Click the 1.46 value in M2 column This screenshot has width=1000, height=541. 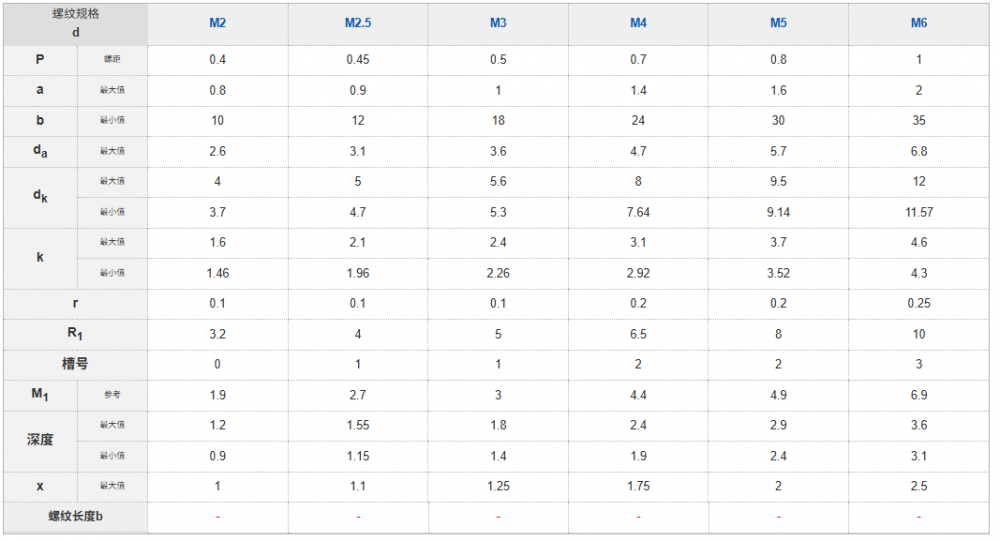coord(217,273)
